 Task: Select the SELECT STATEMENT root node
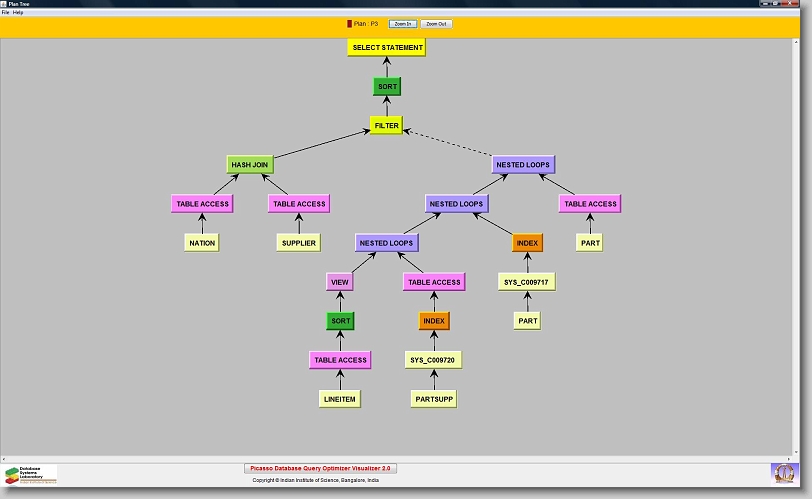(x=388, y=47)
